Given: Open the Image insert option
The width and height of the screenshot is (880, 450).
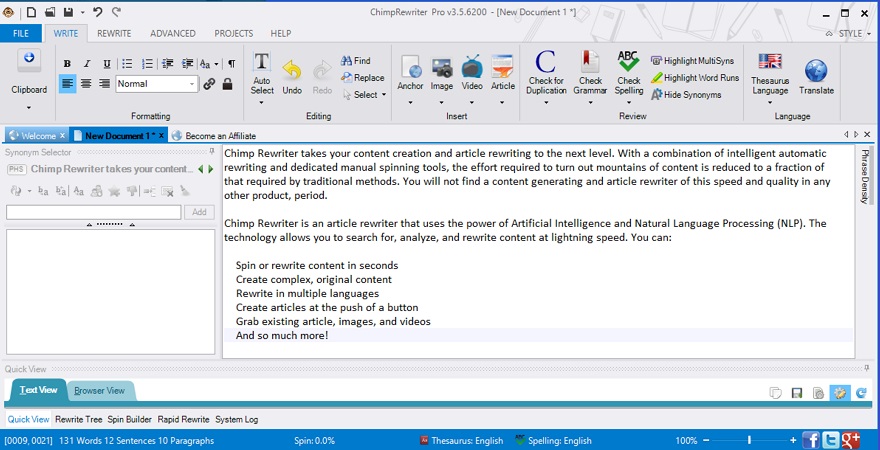Looking at the screenshot, I should click(442, 79).
